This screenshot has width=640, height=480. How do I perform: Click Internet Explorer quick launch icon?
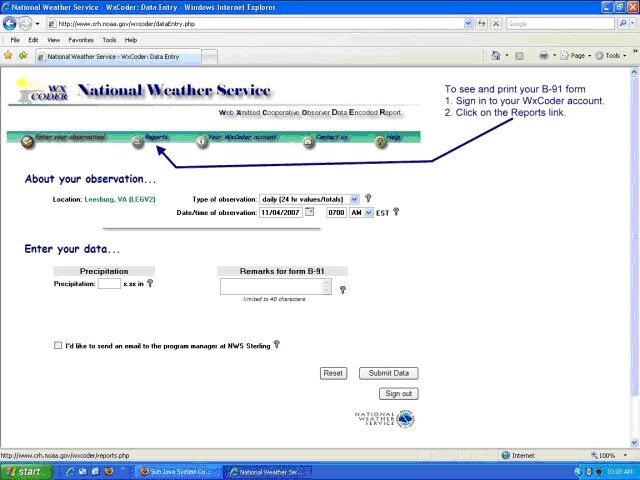tap(70, 472)
